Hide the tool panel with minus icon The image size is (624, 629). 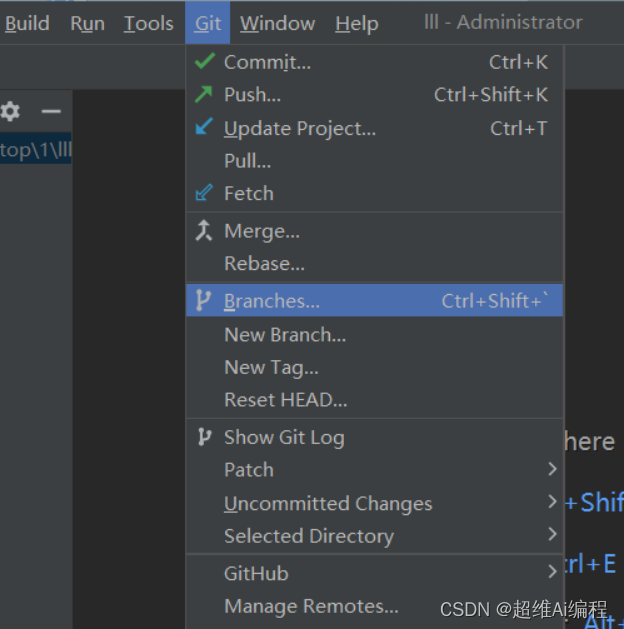pos(51,111)
